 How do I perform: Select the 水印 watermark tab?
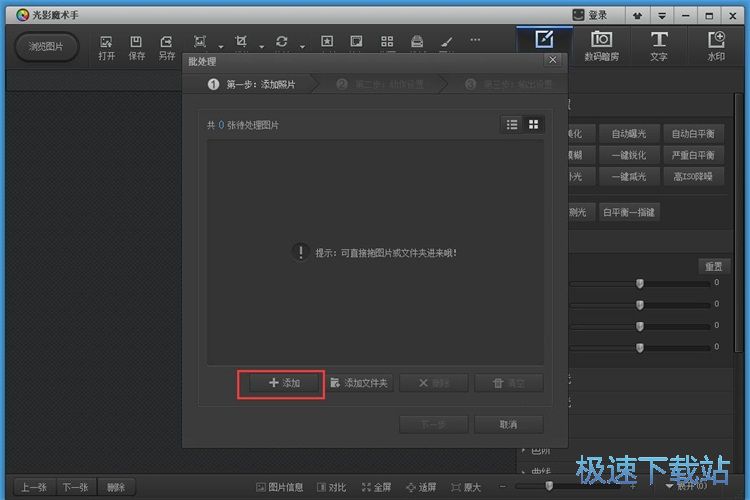tap(716, 46)
